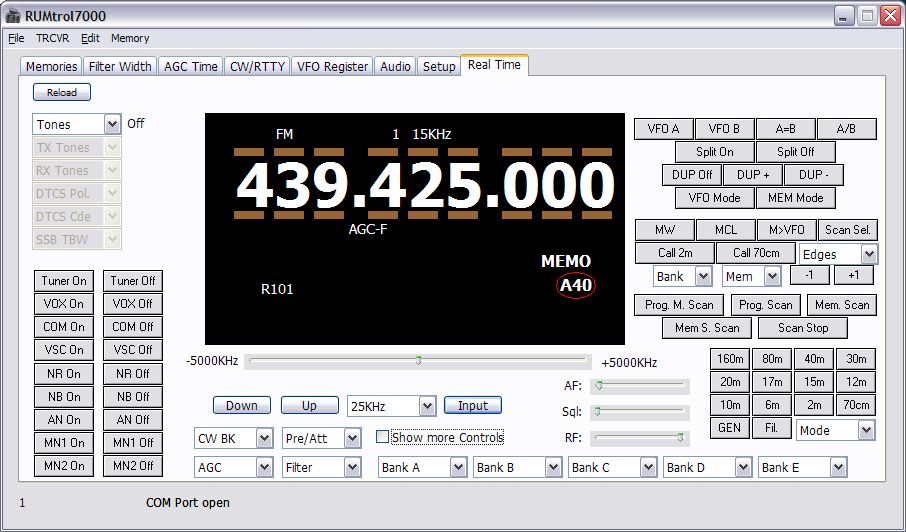Click the RUMtrol7000 title bar app icon
Image resolution: width=906 pixels, height=532 pixels.
[x=14, y=16]
